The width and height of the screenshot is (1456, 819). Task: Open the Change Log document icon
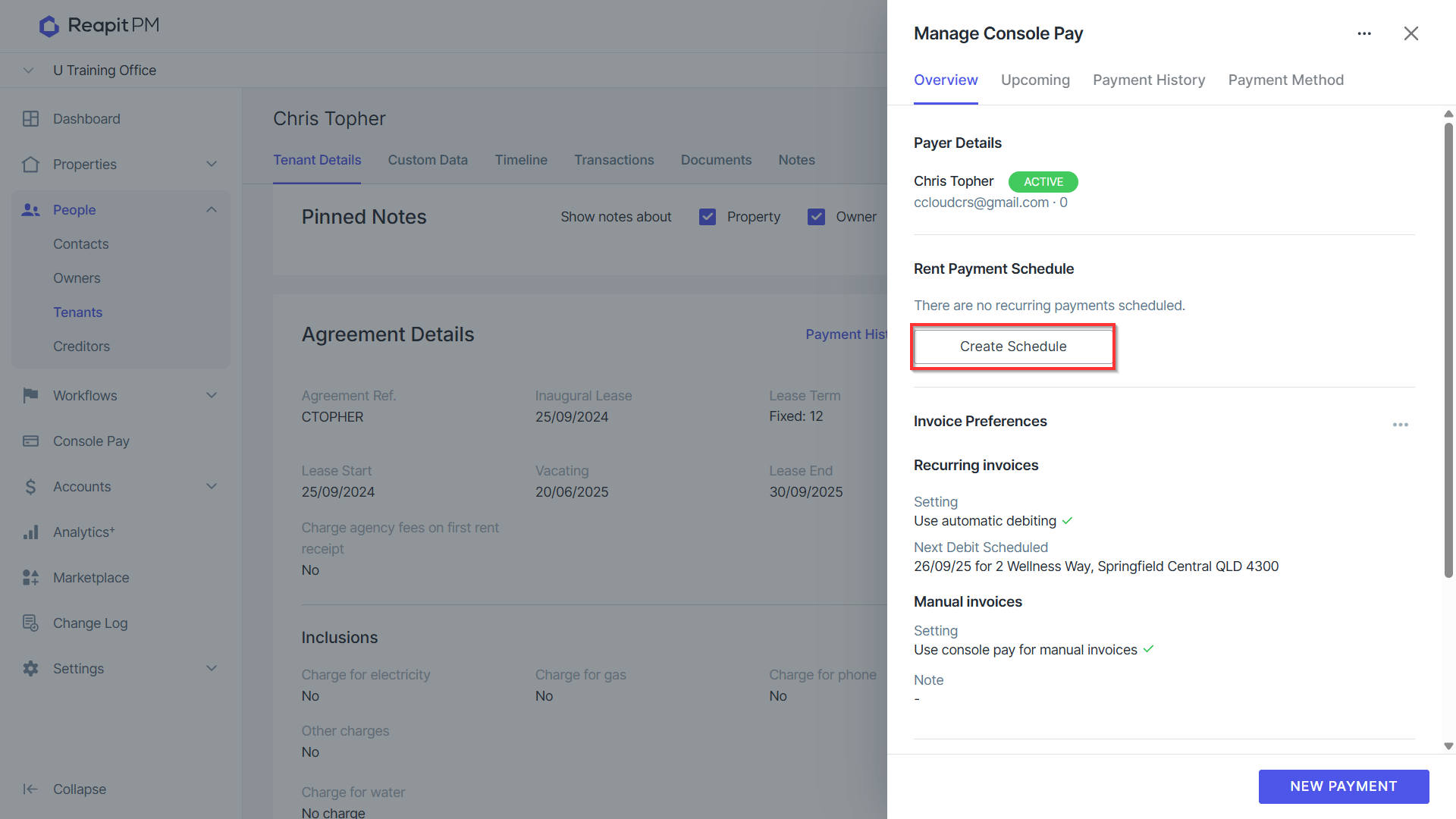pyautogui.click(x=30, y=623)
